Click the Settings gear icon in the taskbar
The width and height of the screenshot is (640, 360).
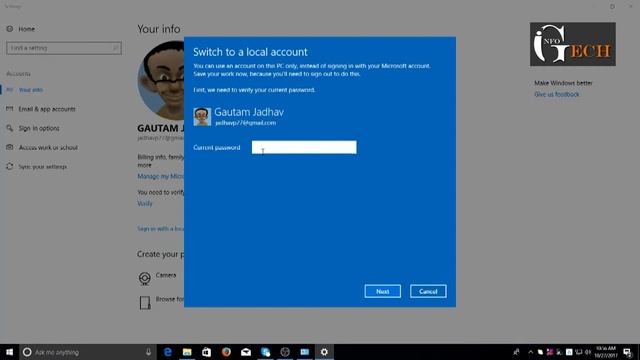click(x=324, y=352)
